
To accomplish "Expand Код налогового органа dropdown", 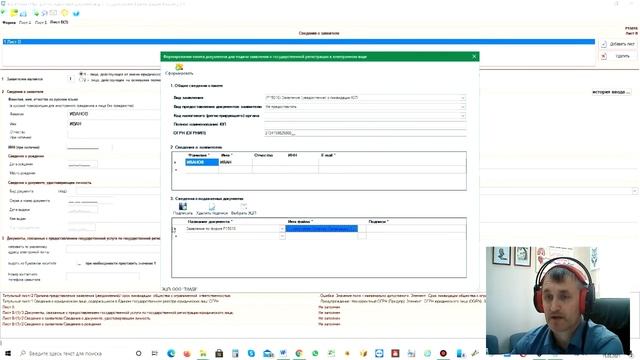I will click(462, 116).
